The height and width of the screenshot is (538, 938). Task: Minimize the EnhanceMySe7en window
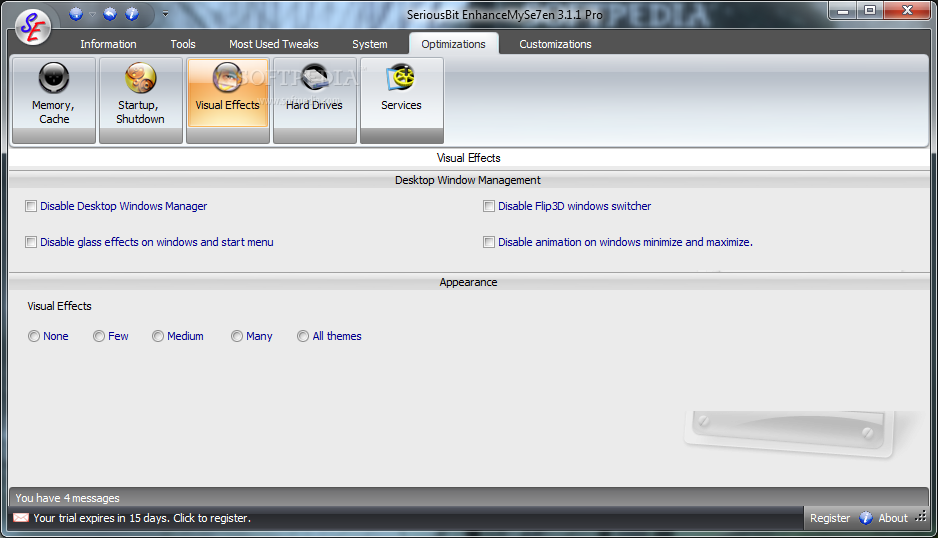point(843,10)
